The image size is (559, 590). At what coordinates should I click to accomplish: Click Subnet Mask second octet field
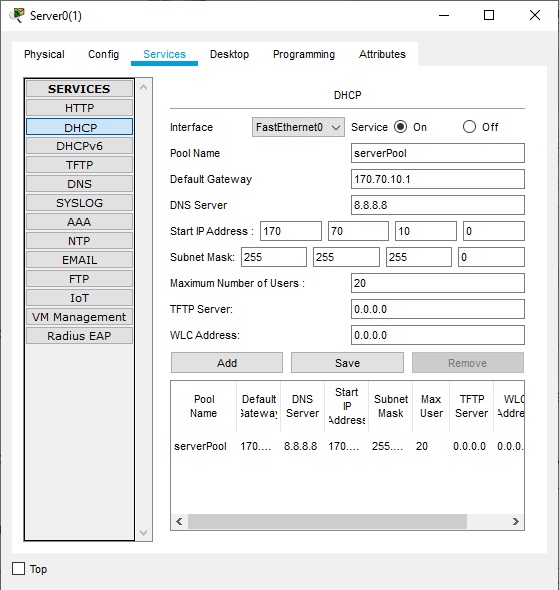(346, 257)
